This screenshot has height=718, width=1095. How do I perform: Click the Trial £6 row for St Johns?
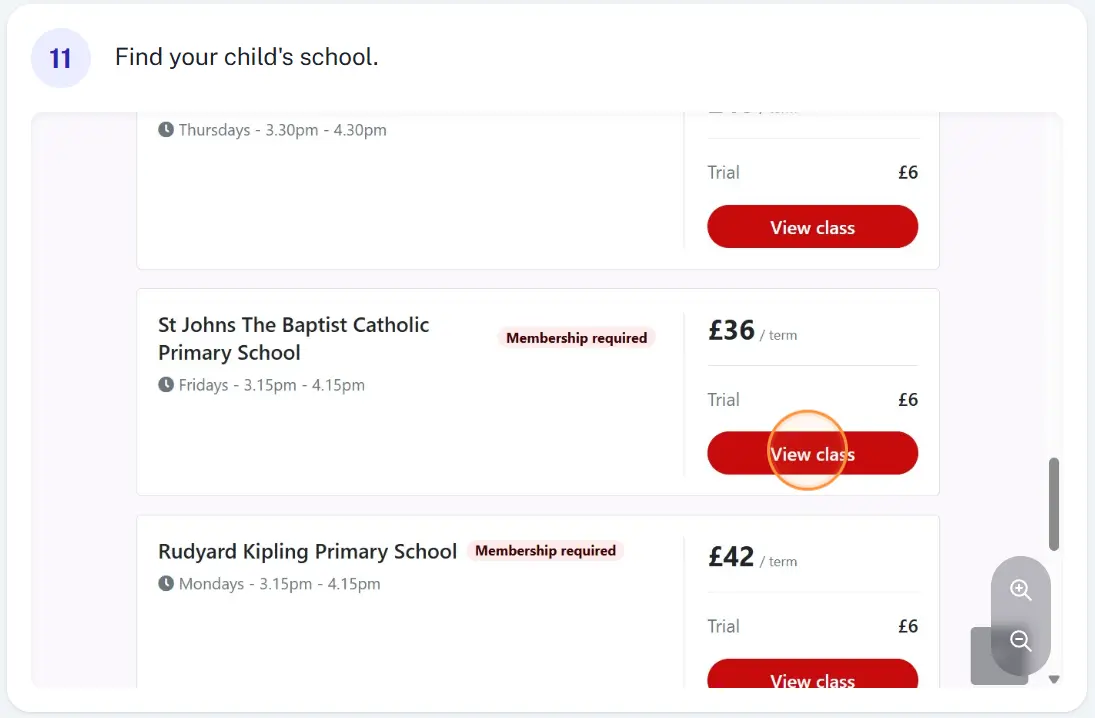pos(812,400)
